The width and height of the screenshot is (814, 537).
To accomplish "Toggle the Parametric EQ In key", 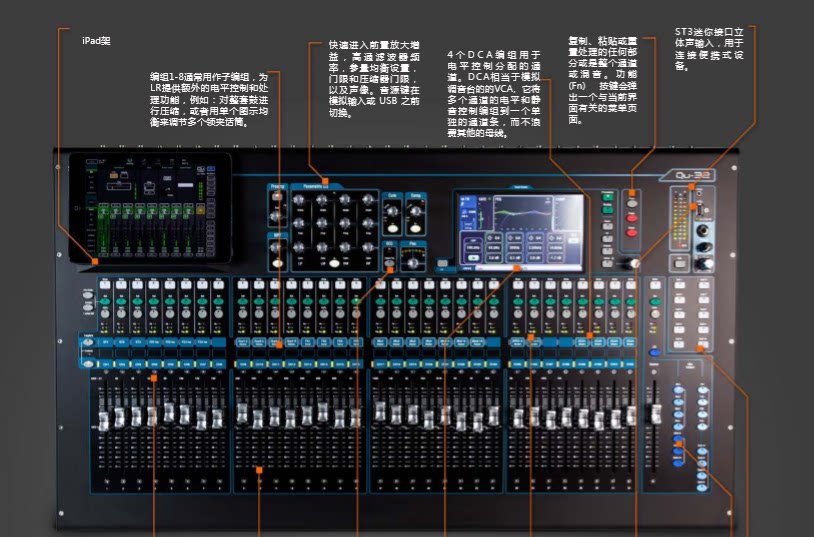I will pyautogui.click(x=334, y=263).
